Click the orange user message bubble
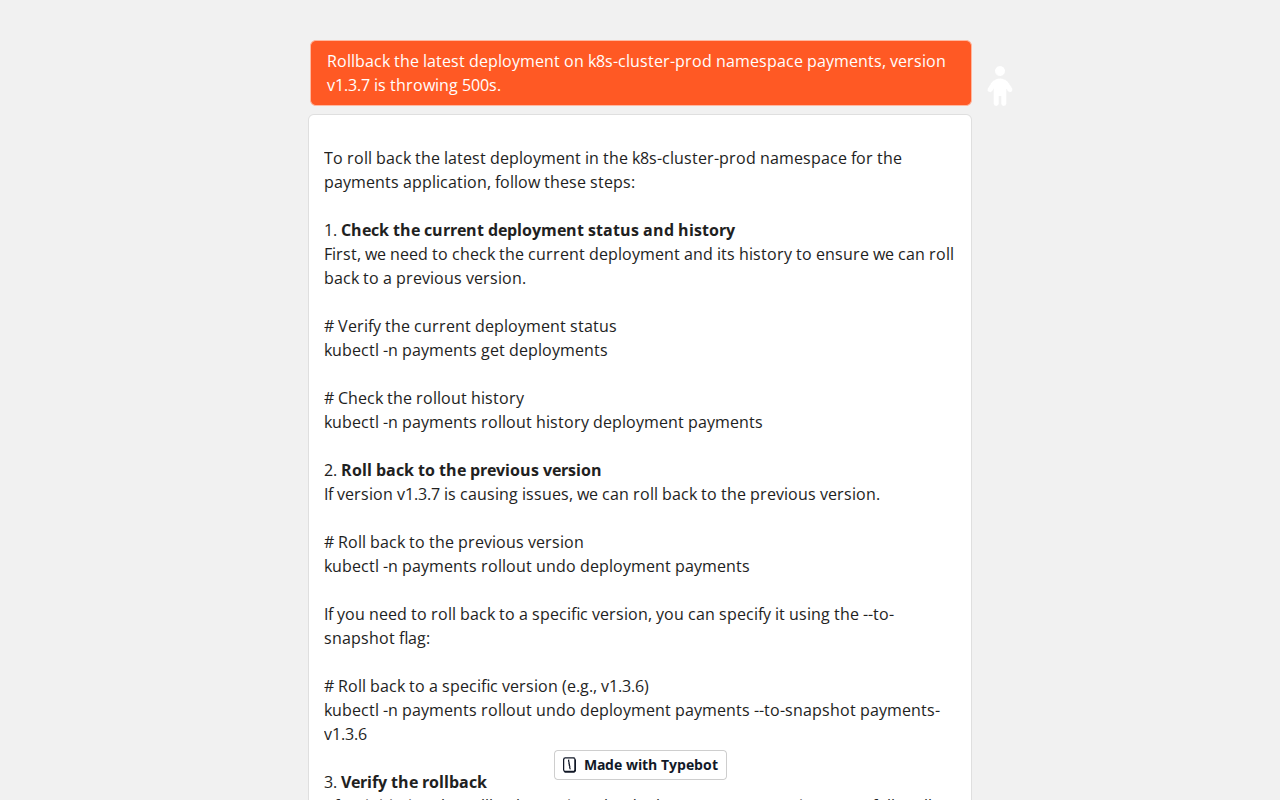Screen dimensions: 1280x800 [x=640, y=72]
